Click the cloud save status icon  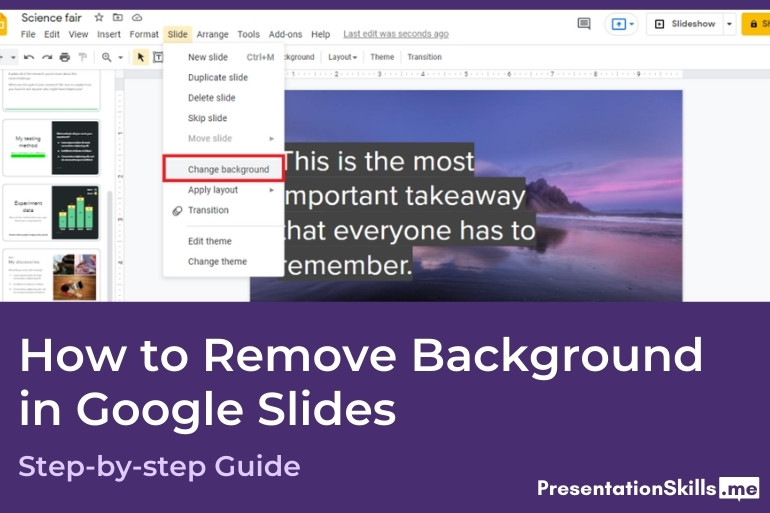137,18
